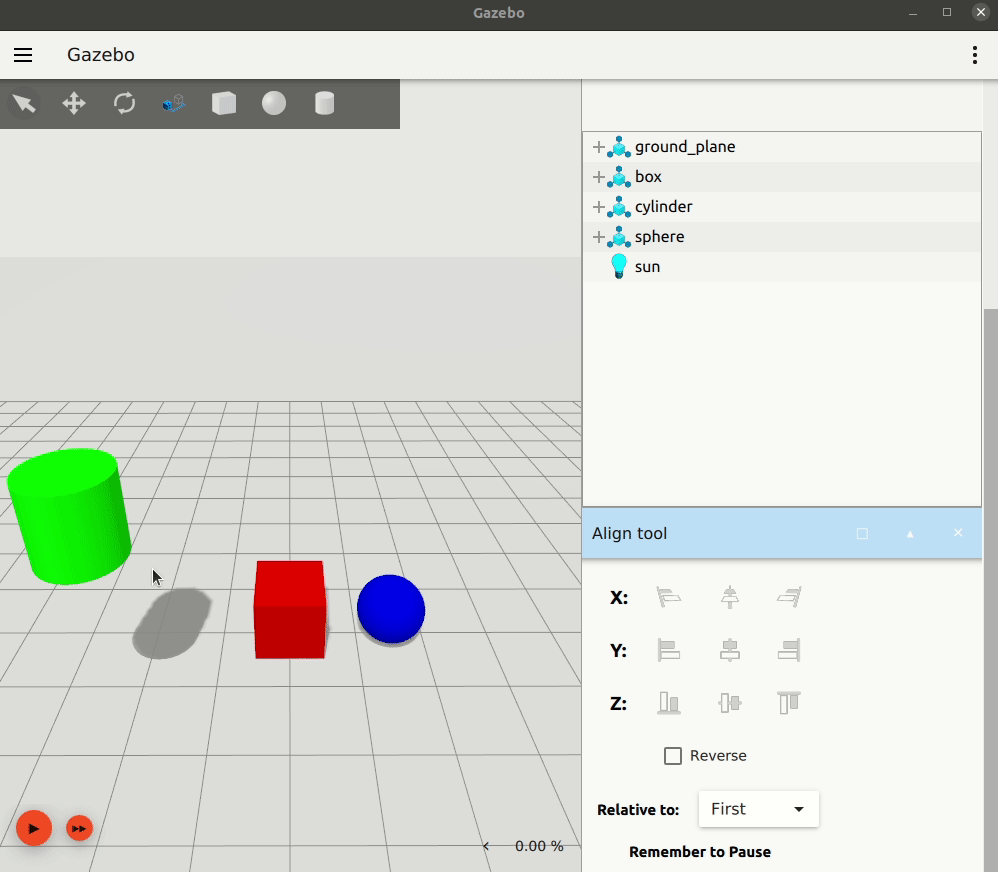The height and width of the screenshot is (872, 998).
Task: Collapse the stats arrow near 0.00 %
Action: click(x=486, y=846)
